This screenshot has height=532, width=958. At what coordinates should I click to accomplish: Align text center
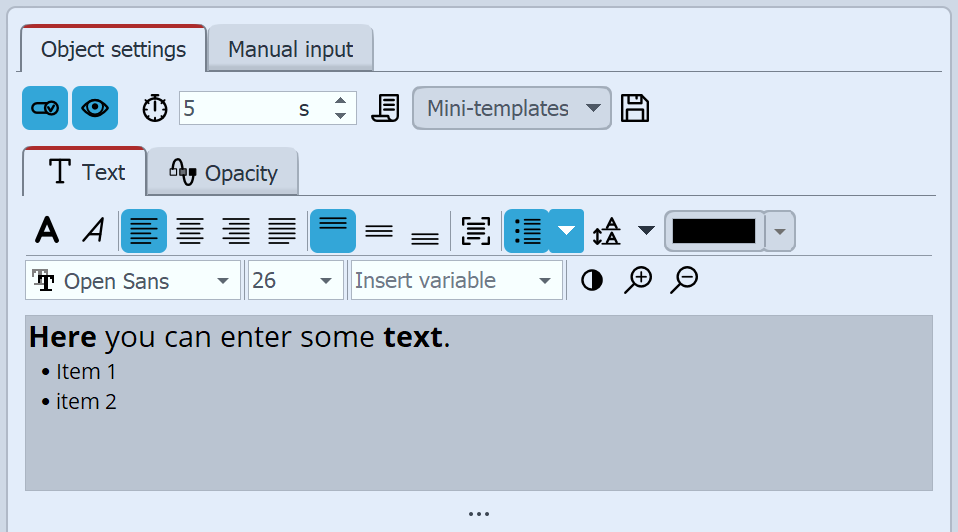pos(190,231)
